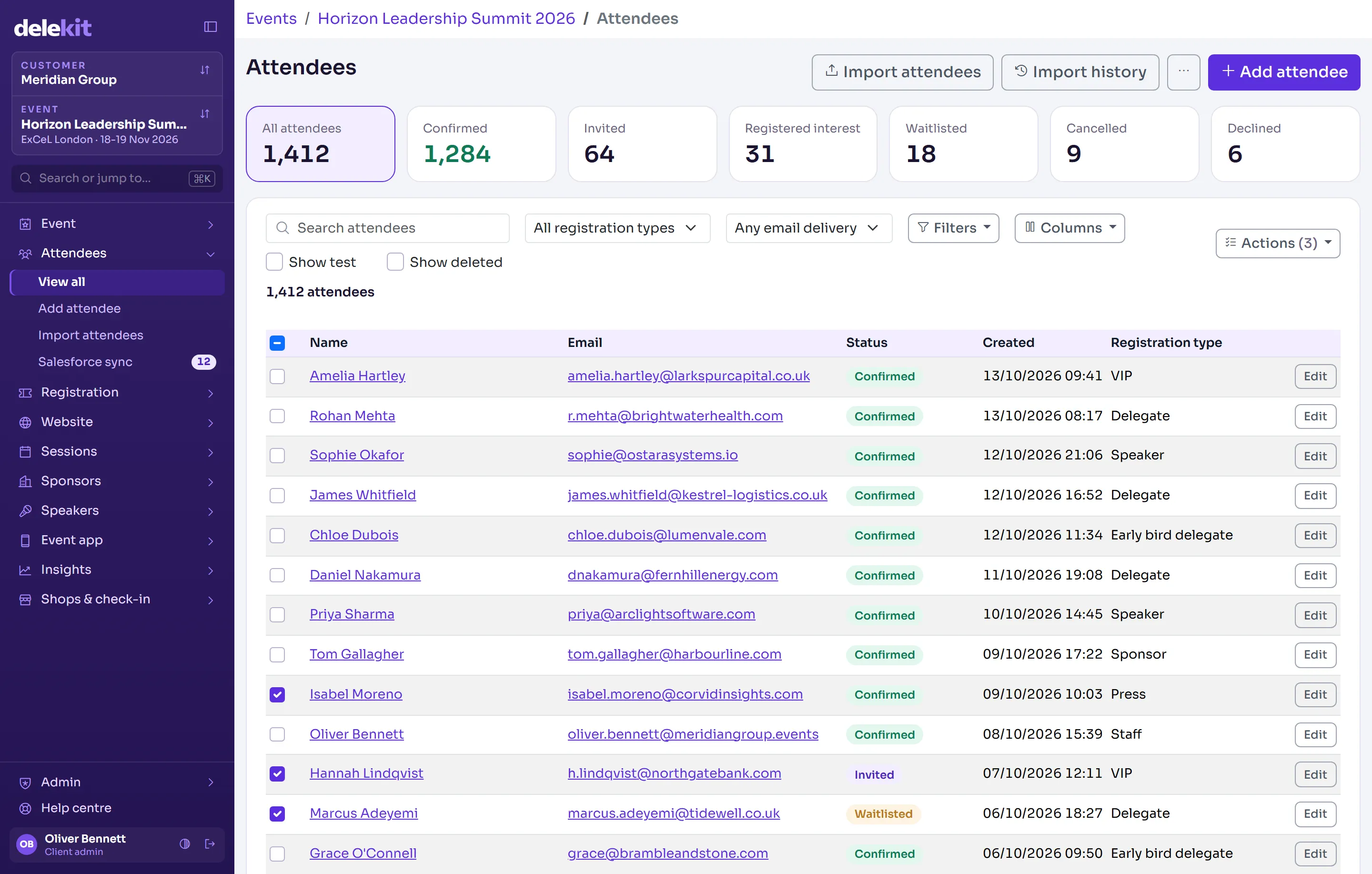Open All registration types dropdown
This screenshot has height=874, width=1372.
point(617,228)
